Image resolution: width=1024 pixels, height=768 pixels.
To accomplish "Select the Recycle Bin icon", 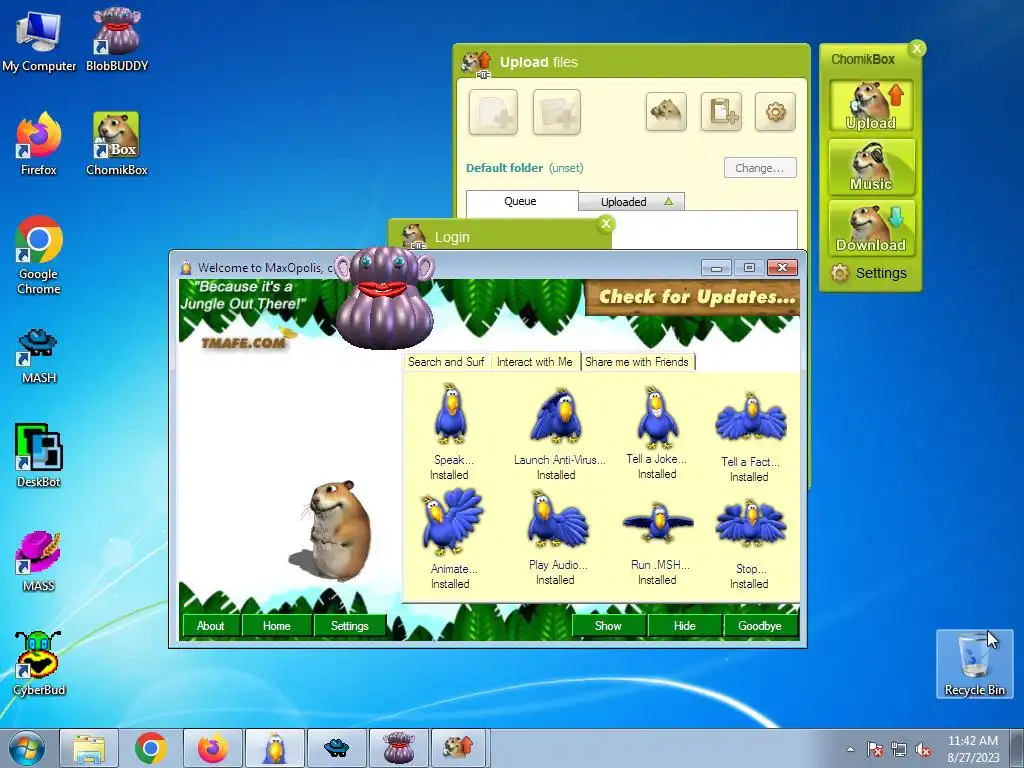I will click(974, 664).
